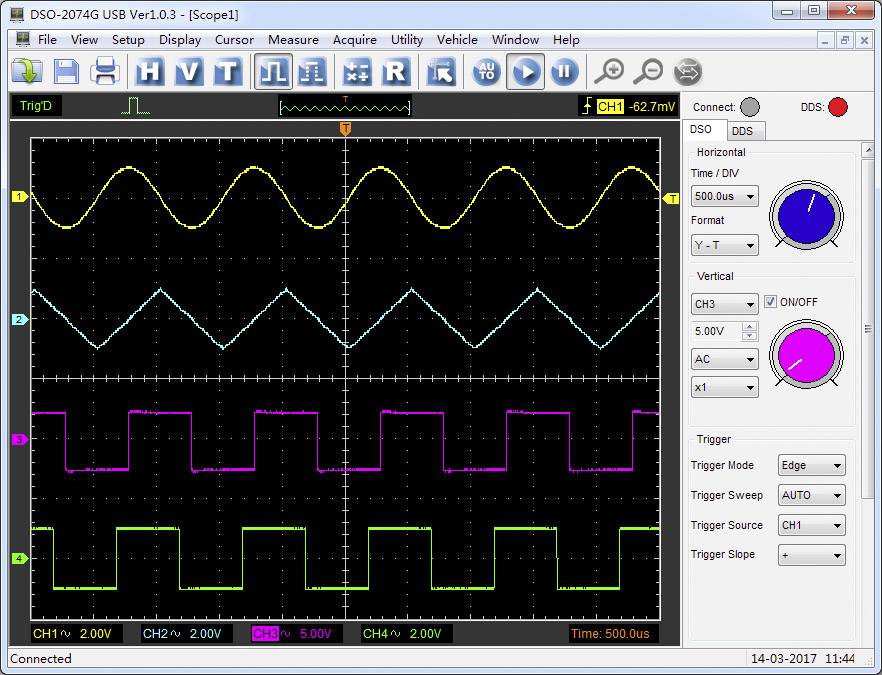882x675 pixels.
Task: Click the Connect status indicator
Action: click(x=751, y=107)
